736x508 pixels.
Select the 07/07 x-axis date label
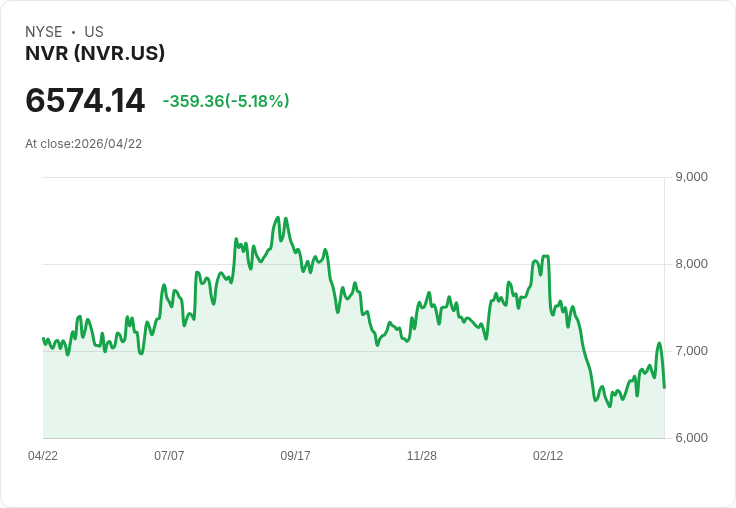[x=169, y=455]
